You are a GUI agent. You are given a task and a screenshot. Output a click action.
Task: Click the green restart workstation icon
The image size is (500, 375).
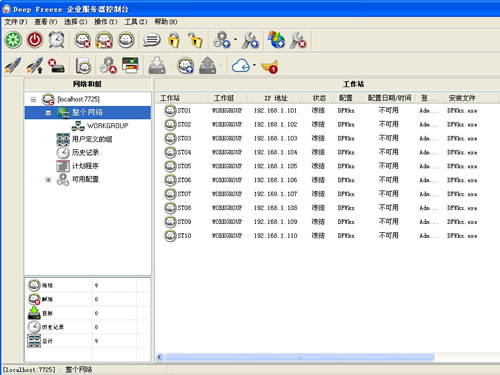(13, 40)
